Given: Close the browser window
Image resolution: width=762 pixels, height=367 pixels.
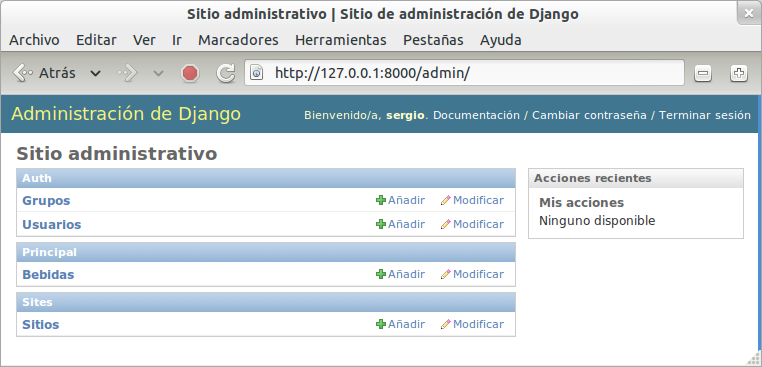Looking at the screenshot, I should tap(749, 14).
